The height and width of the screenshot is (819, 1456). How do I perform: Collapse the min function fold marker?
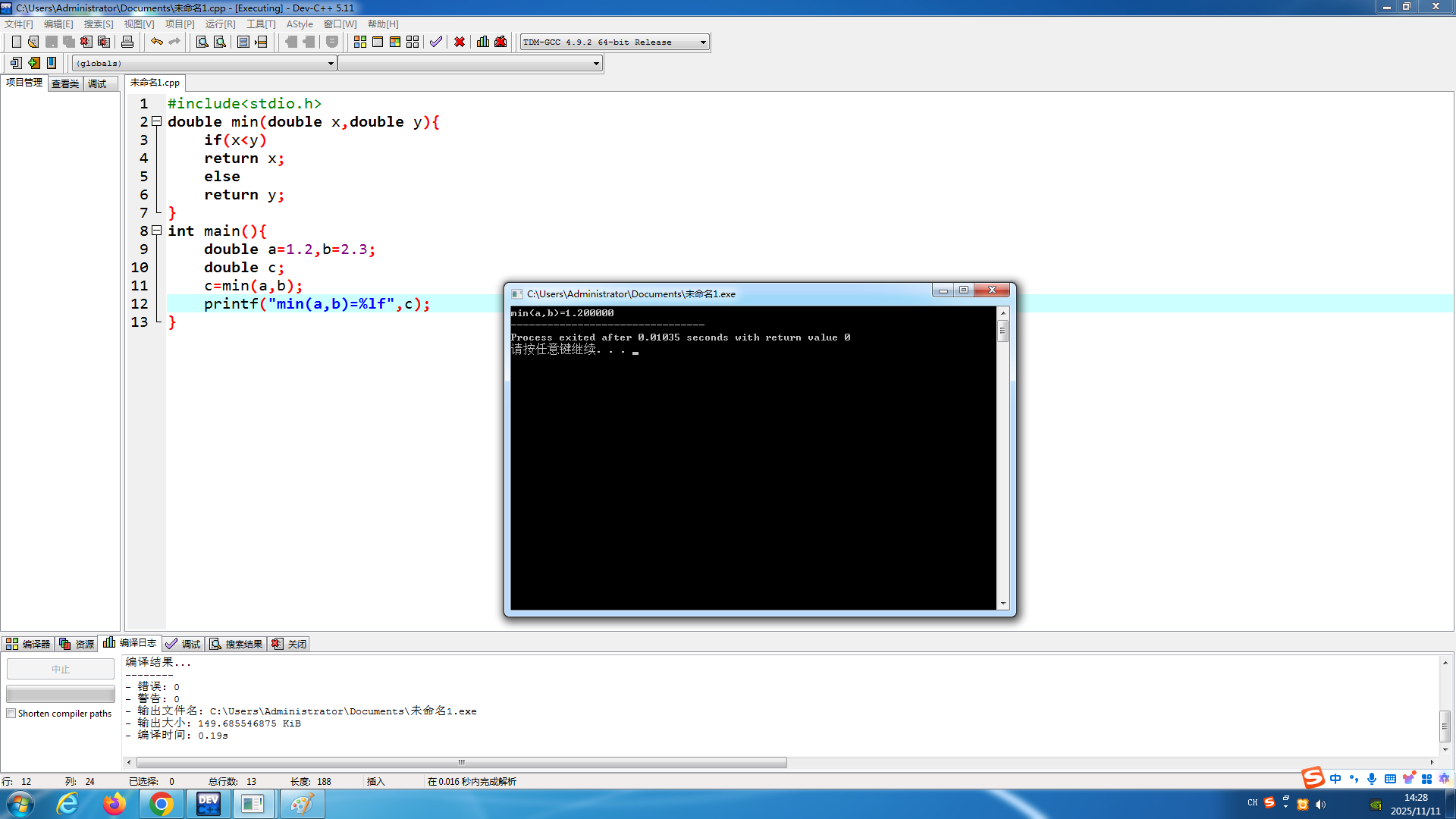tap(156, 121)
